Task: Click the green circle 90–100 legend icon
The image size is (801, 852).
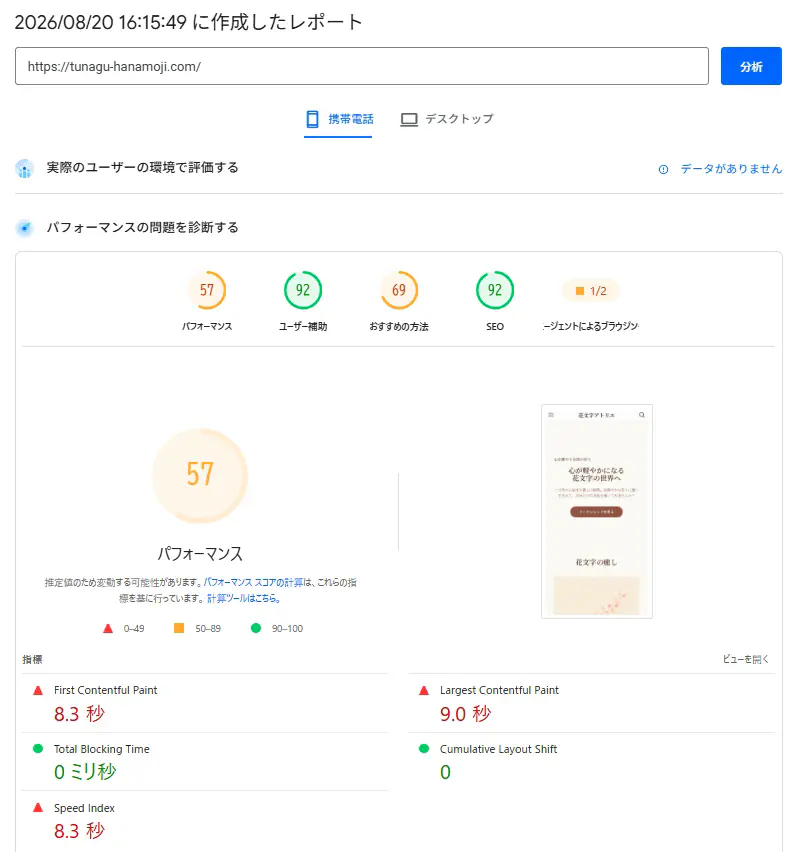Action: 256,628
